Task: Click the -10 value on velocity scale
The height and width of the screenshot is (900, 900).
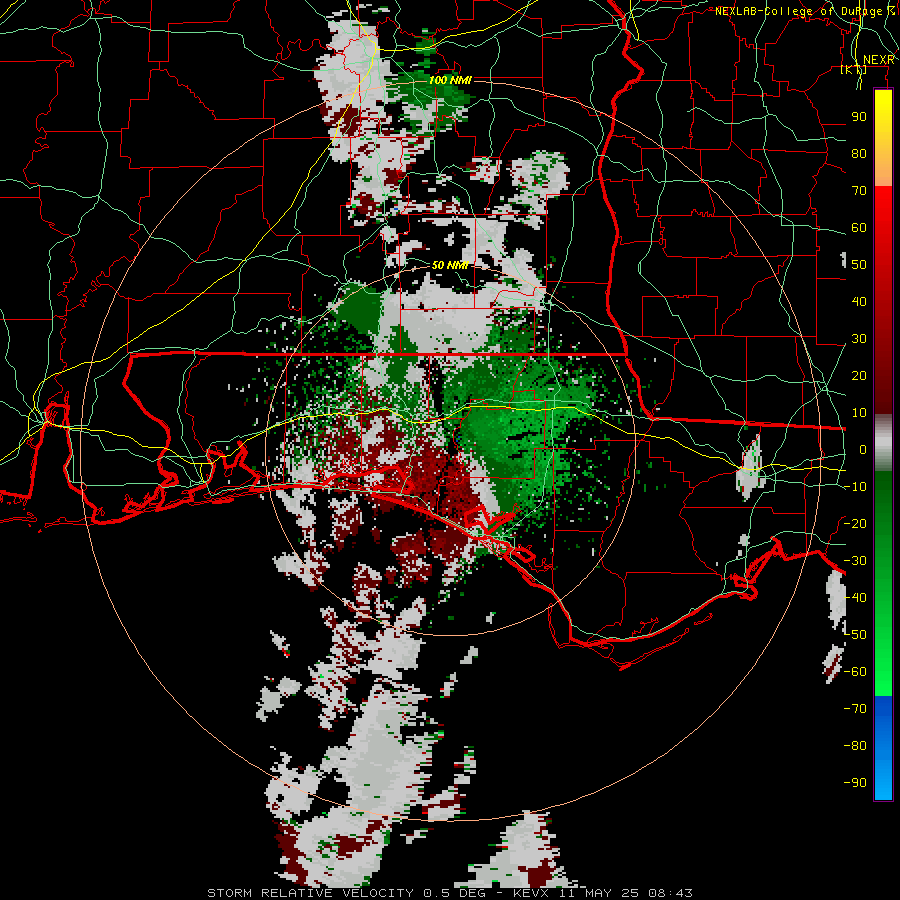Action: (x=855, y=487)
